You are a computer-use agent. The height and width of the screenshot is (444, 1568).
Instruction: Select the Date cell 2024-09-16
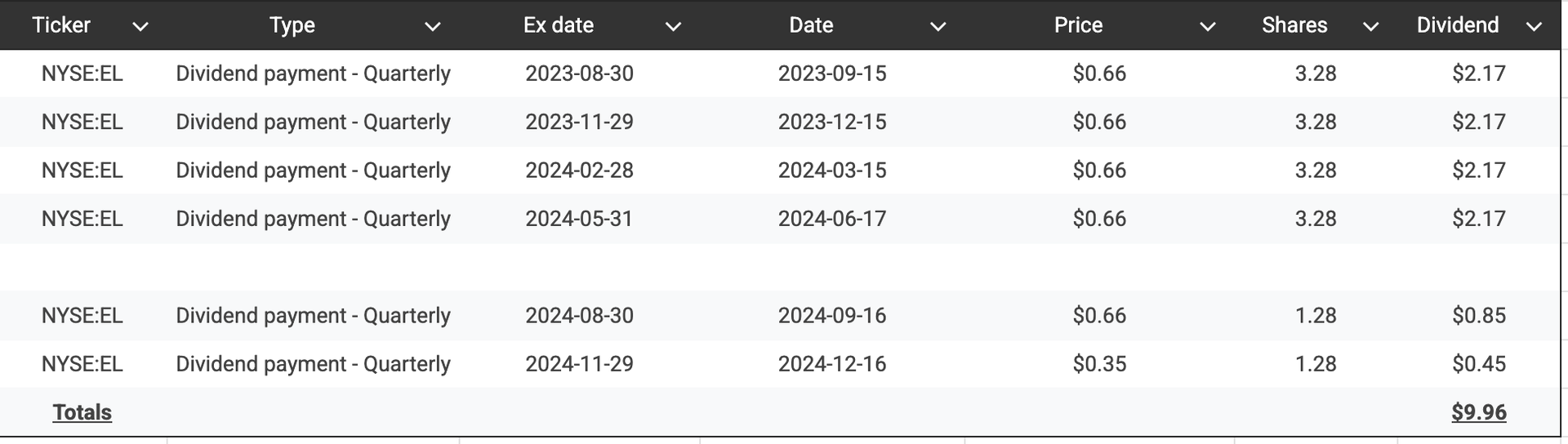[832, 315]
